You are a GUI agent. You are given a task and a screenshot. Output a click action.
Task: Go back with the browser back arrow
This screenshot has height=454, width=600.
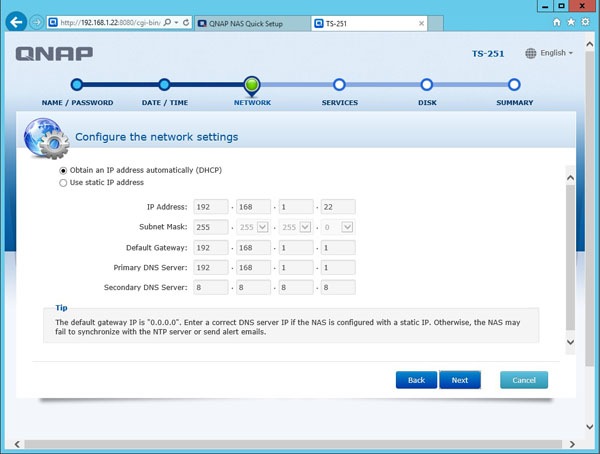pyautogui.click(x=16, y=22)
